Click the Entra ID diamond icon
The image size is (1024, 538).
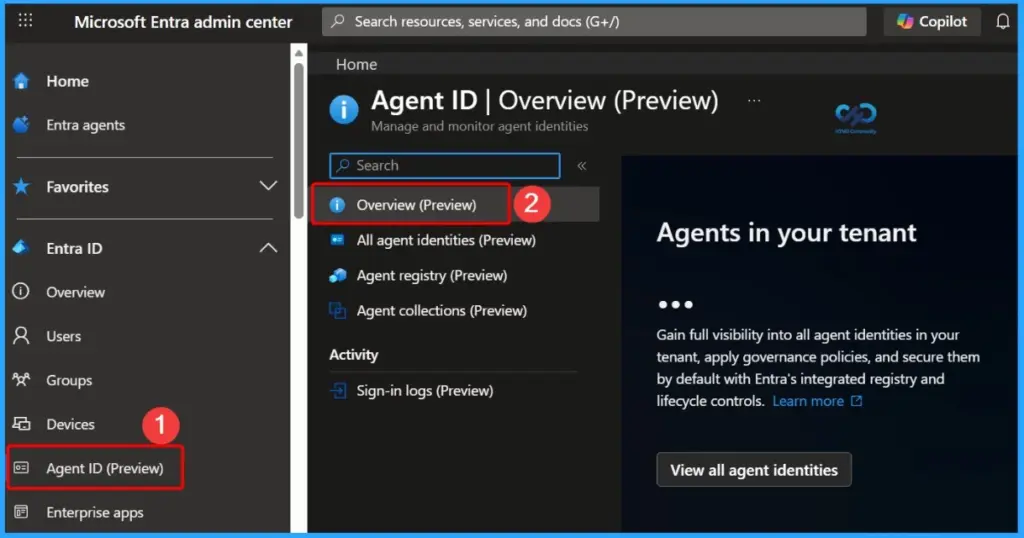click(21, 247)
